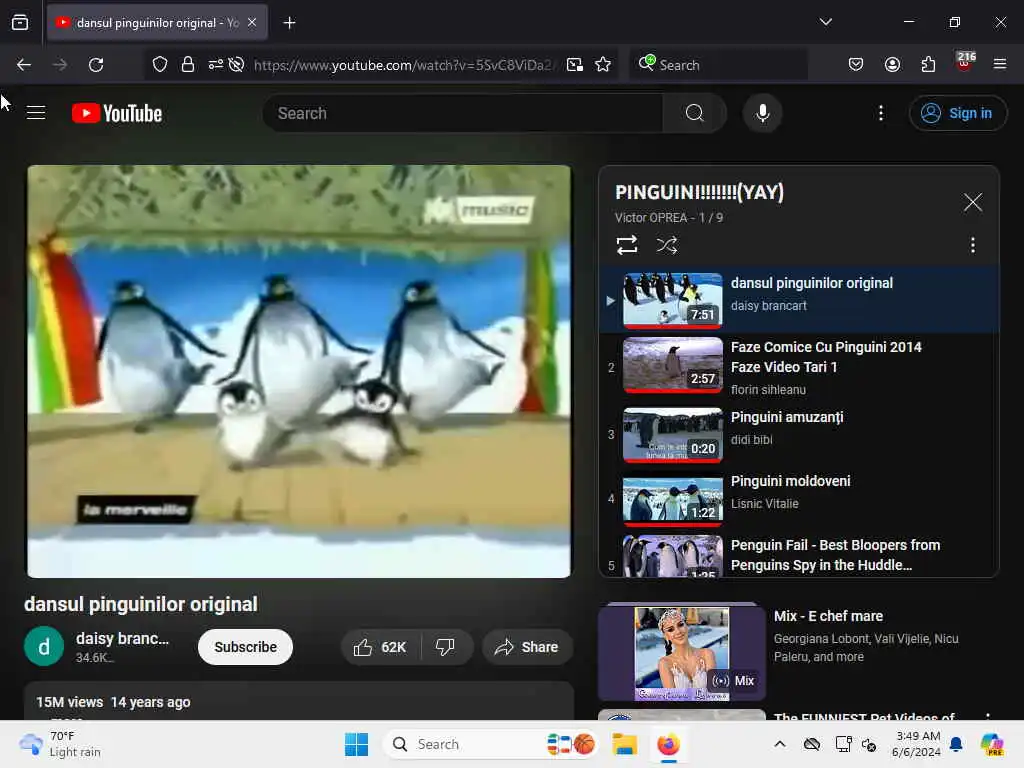Play 'Pinguini amuzanți' playlist item
1024x768 pixels.
click(x=799, y=434)
